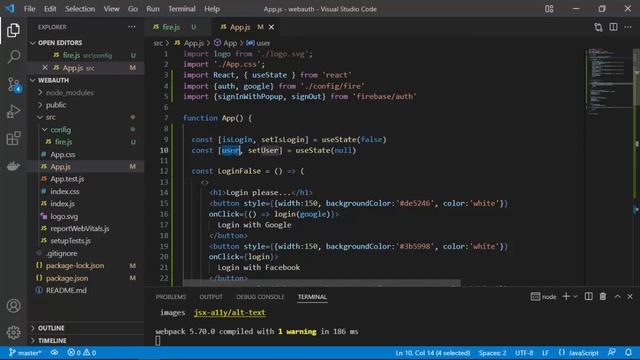Image resolution: width=640 pixels, height=360 pixels.
Task: Click the App breadcrumb segment
Action: (226, 43)
